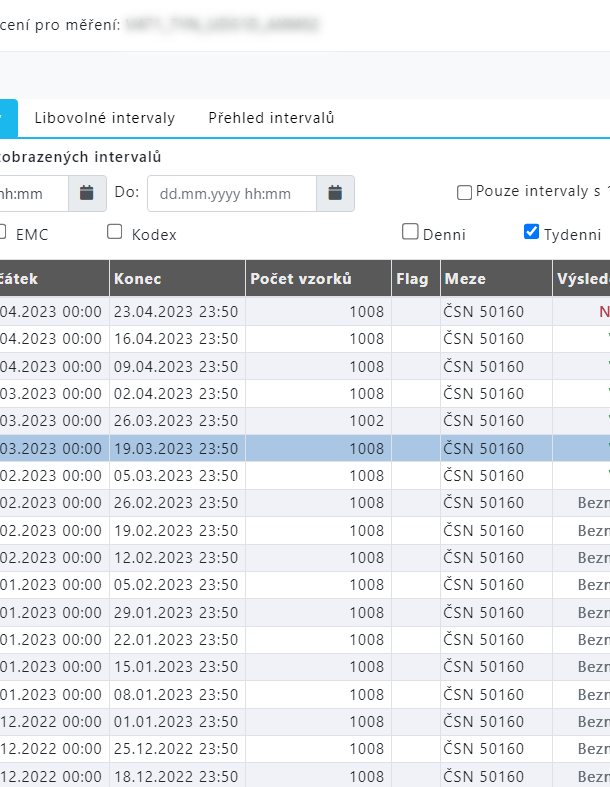Click sample count 1002 cell
The width and height of the screenshot is (610, 787).
click(x=318, y=421)
